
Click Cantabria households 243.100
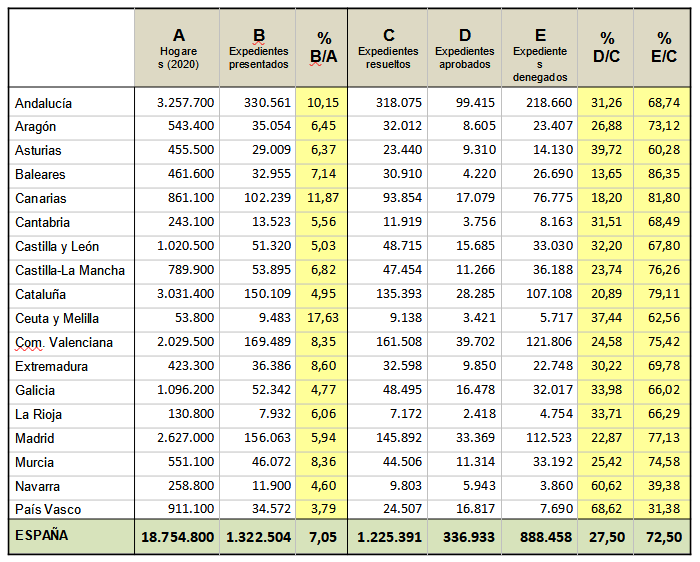(x=191, y=222)
